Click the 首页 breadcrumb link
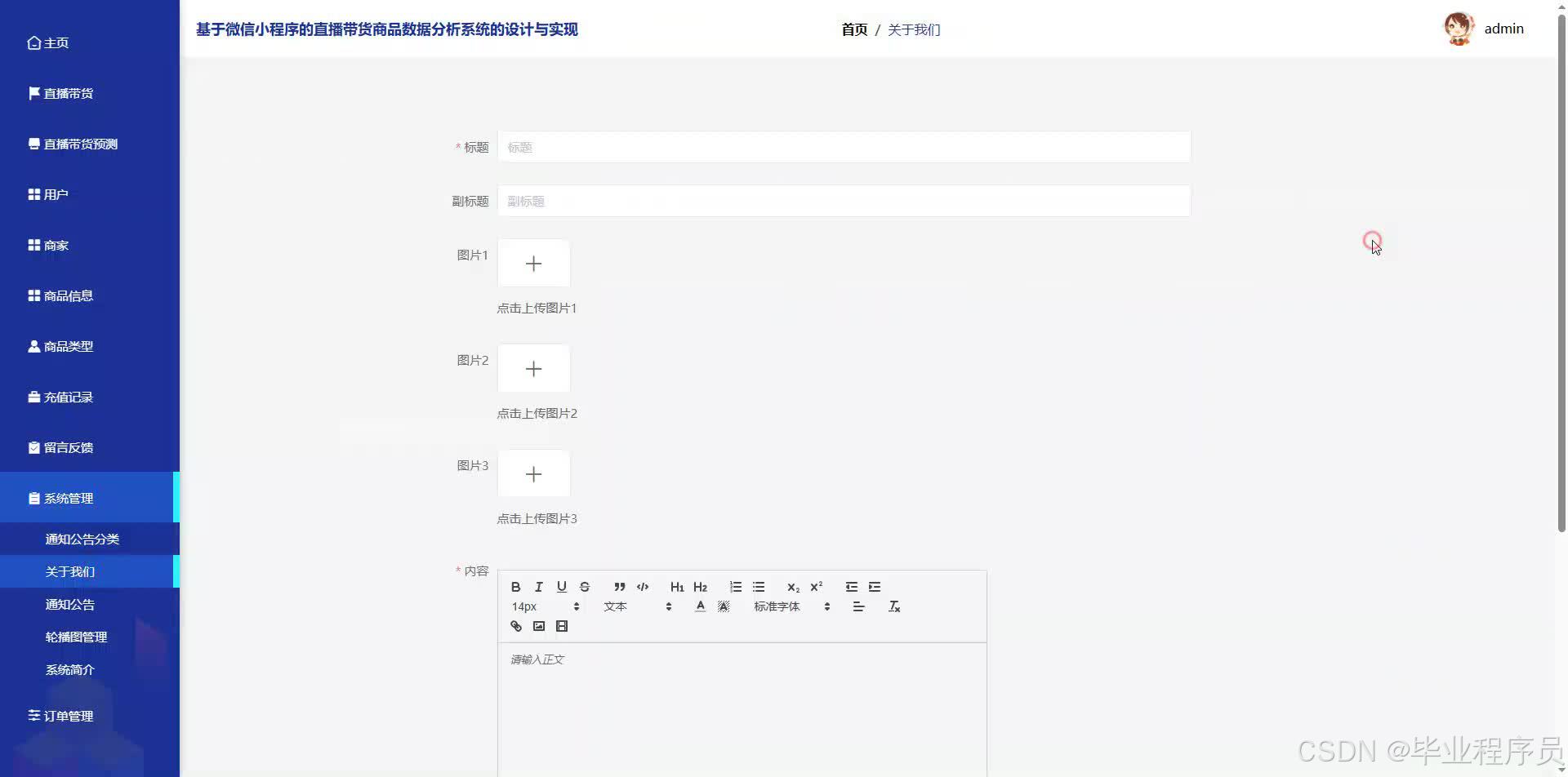1568x777 pixels. (x=853, y=29)
